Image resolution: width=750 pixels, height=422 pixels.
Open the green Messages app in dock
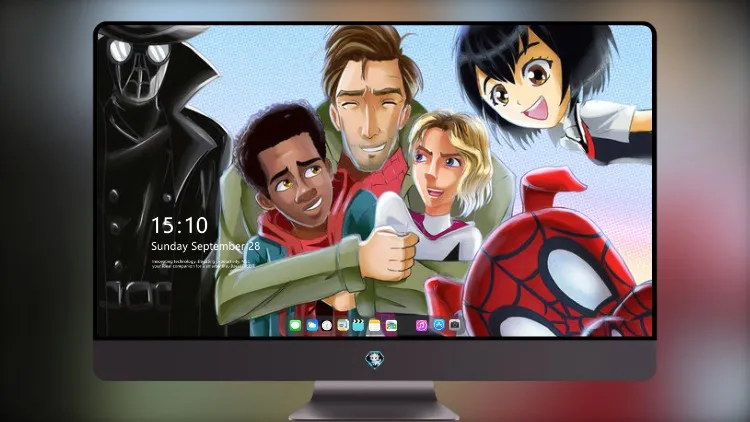tap(295, 325)
